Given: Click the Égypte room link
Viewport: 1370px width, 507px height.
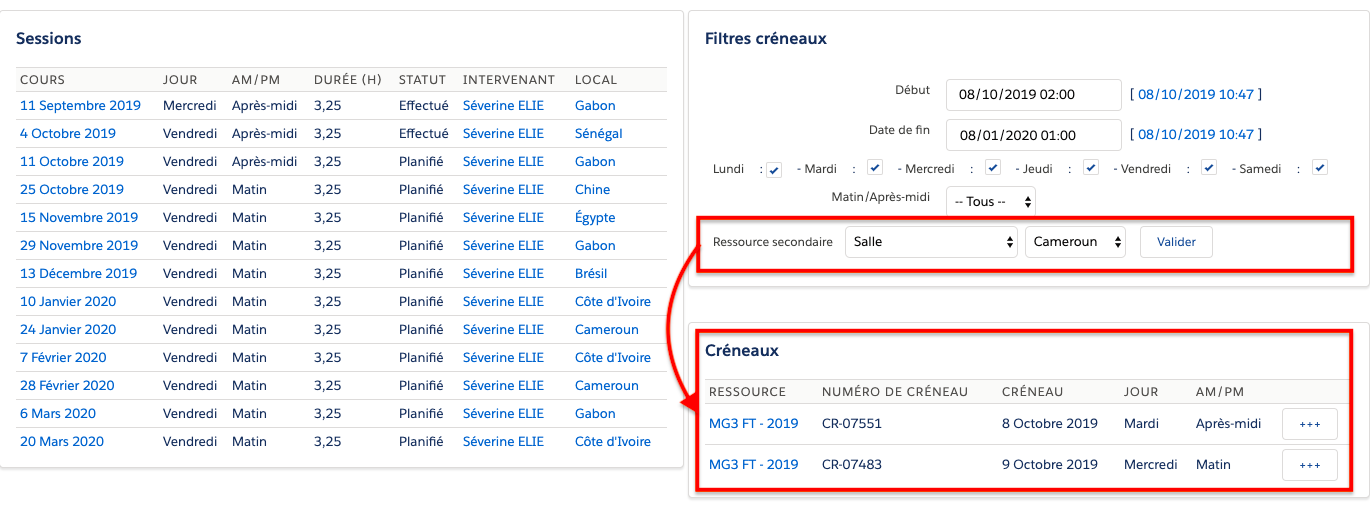Looking at the screenshot, I should [595, 218].
